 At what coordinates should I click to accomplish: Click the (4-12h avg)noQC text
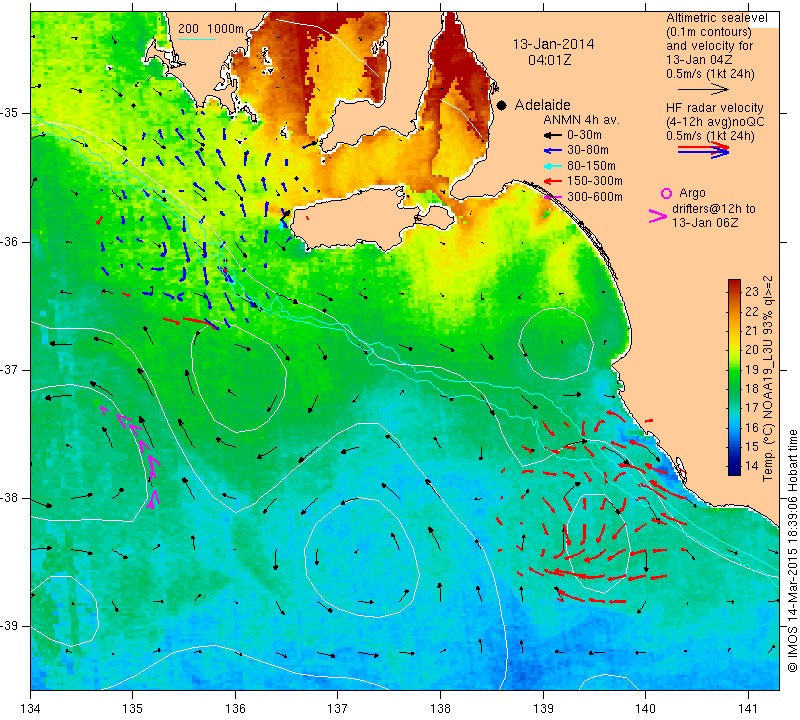pos(715,122)
